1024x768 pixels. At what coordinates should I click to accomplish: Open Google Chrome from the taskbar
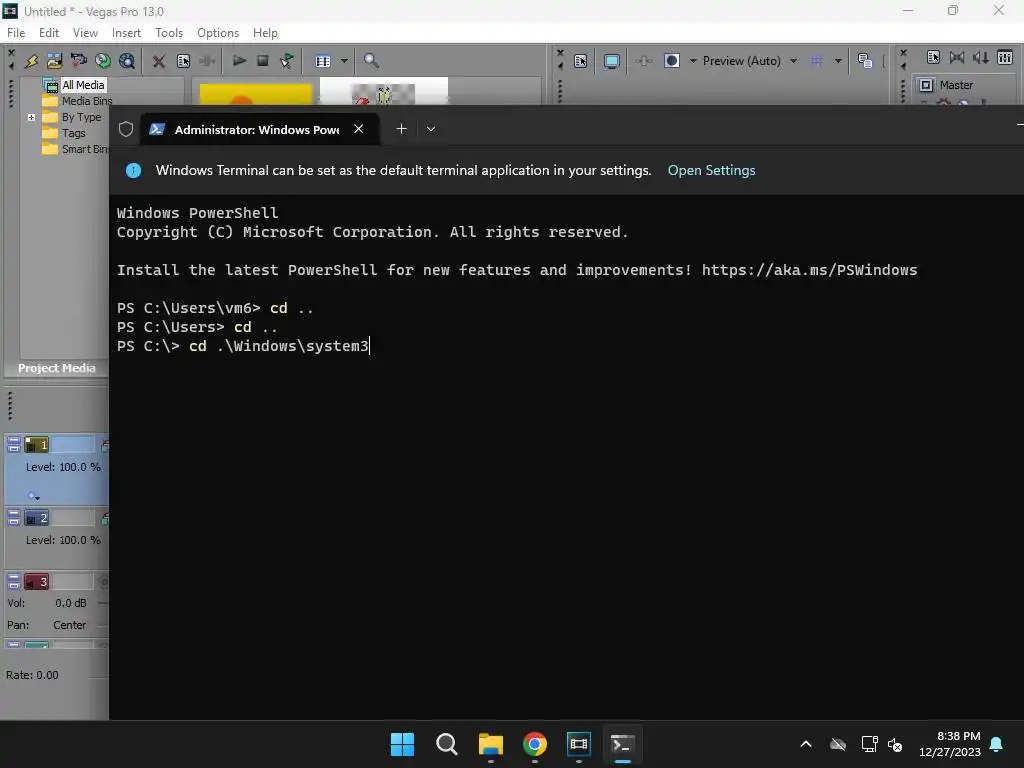[535, 744]
